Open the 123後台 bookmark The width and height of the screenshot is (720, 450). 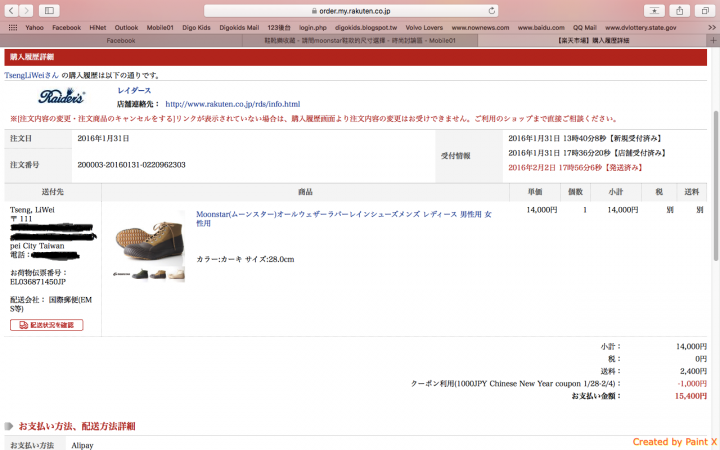[279, 28]
